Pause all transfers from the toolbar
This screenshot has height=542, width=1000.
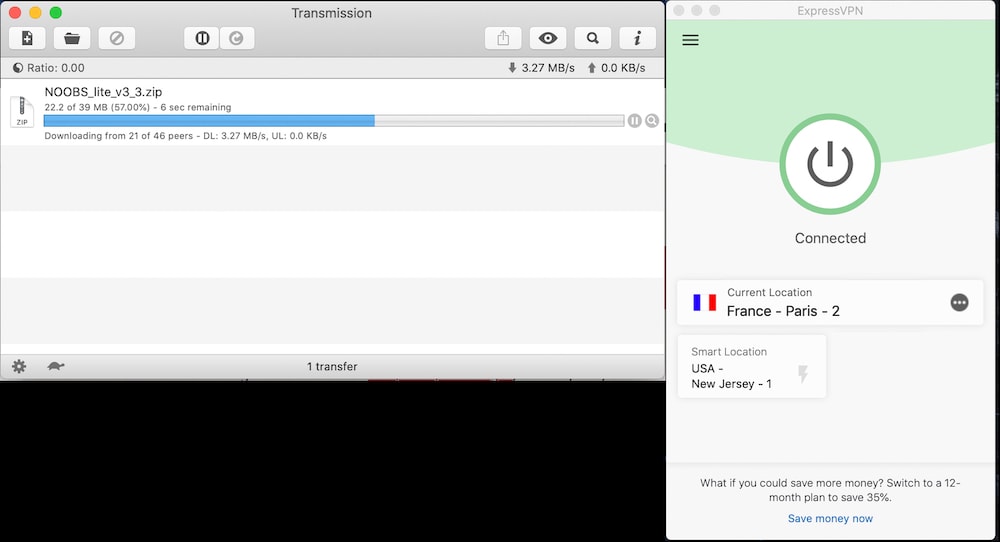coord(202,38)
